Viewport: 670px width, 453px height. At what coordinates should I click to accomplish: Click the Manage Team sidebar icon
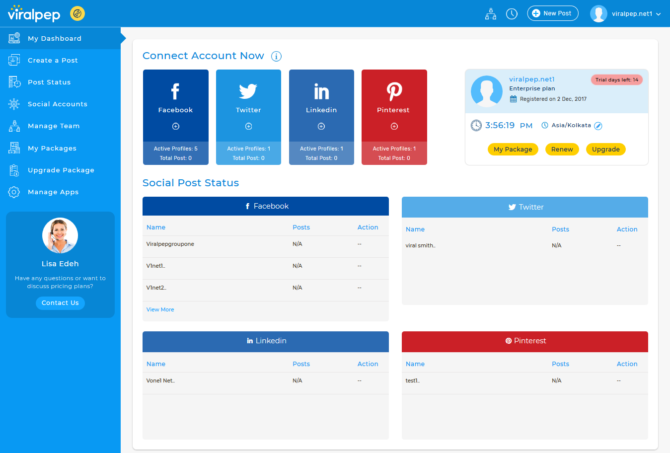pos(14,126)
